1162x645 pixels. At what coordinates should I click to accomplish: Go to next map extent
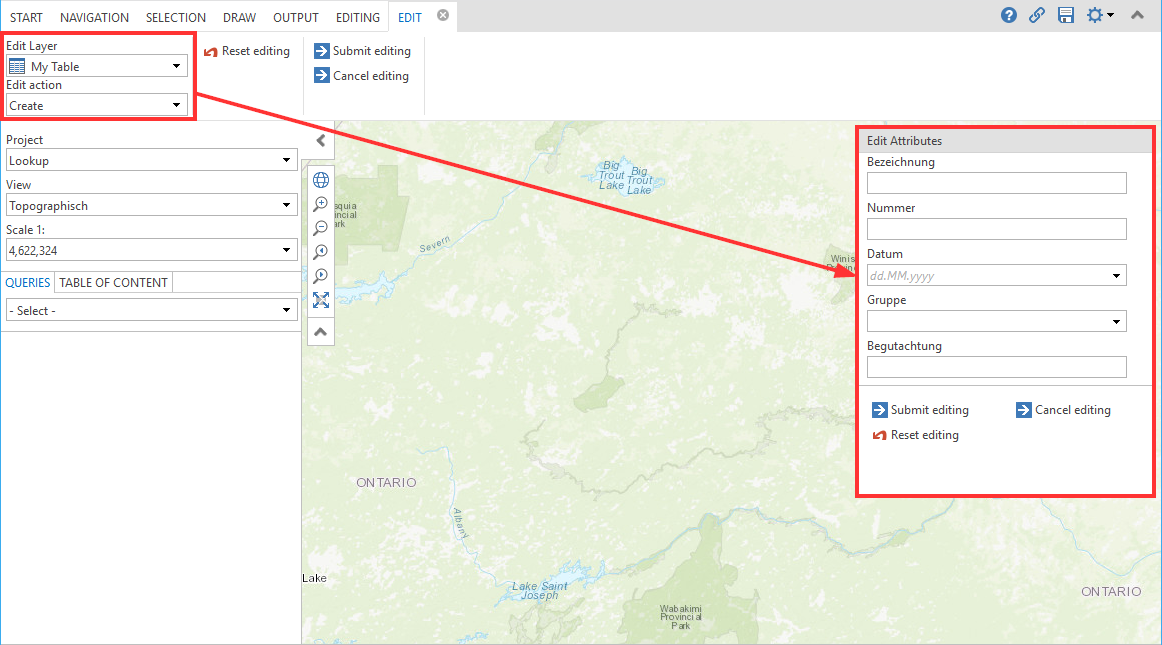[321, 276]
